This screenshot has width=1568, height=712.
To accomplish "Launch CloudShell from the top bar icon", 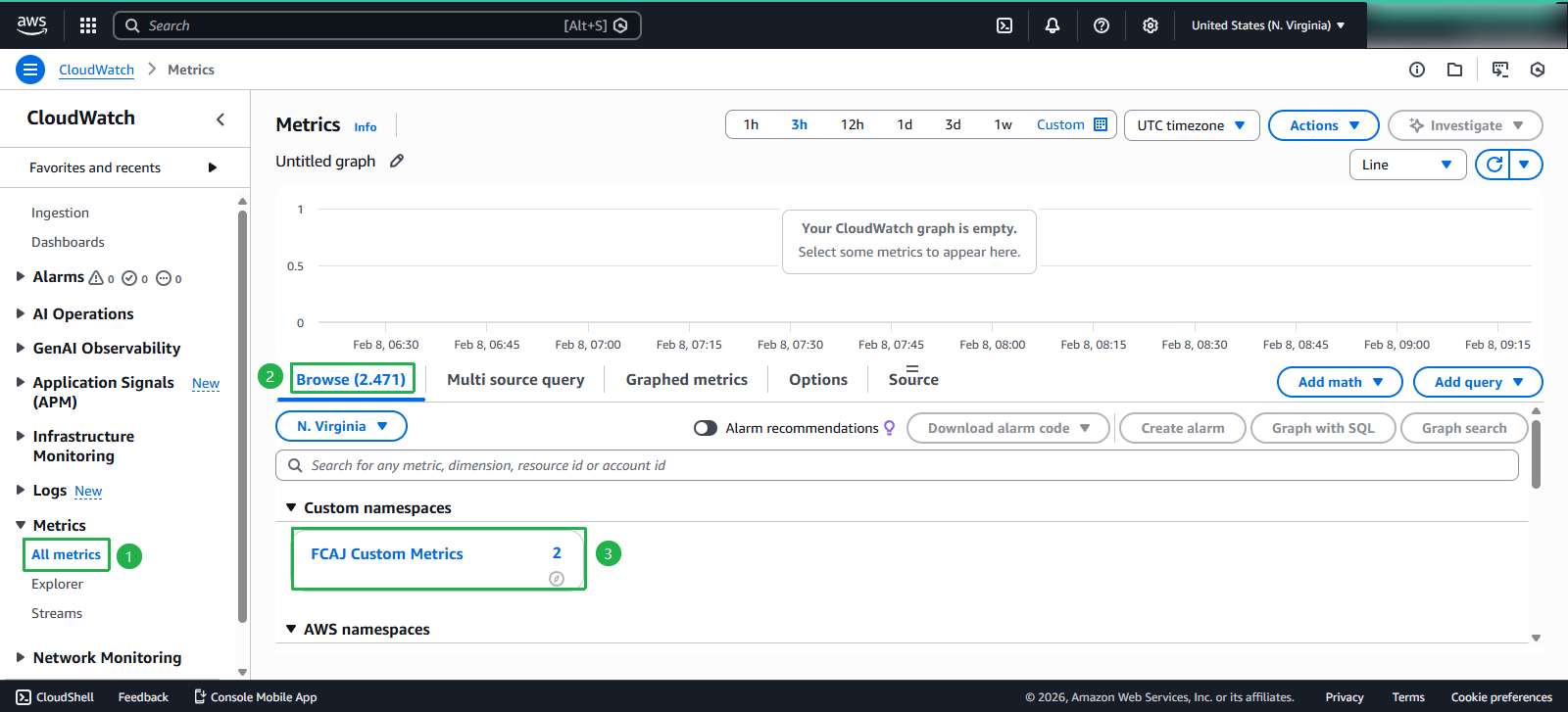I will click(1004, 25).
